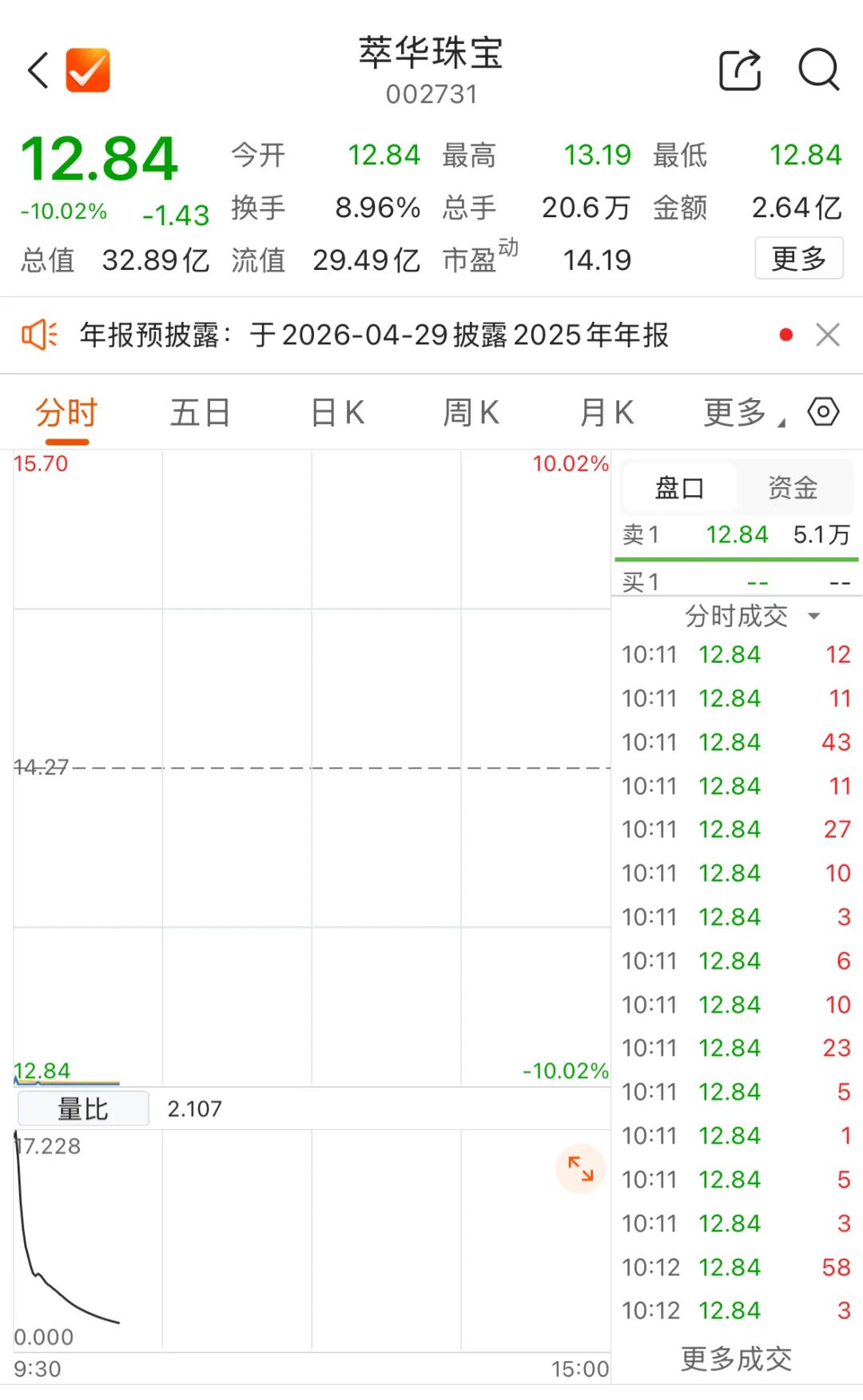Screen dimensions: 863x1400
Task: Tap the 买1 order row
Action: 737,582
